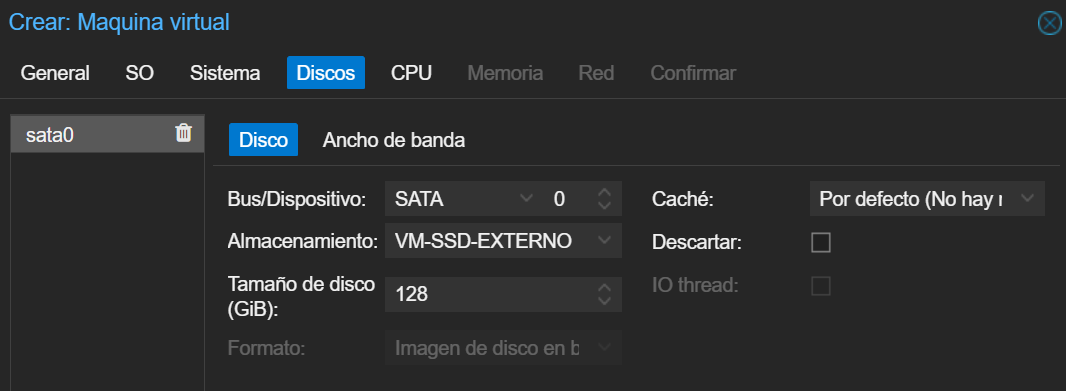Switch to the SO tab
Viewport: 1066px width, 391px height.
(139, 73)
